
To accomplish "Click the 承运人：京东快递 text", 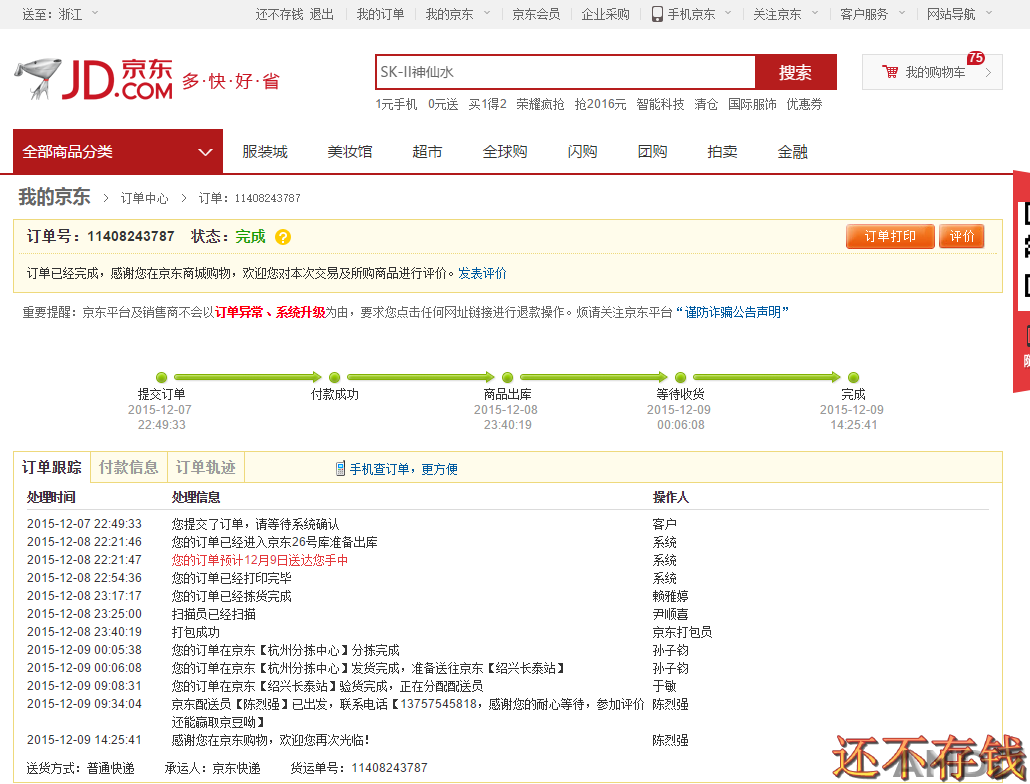I will coord(212,768).
